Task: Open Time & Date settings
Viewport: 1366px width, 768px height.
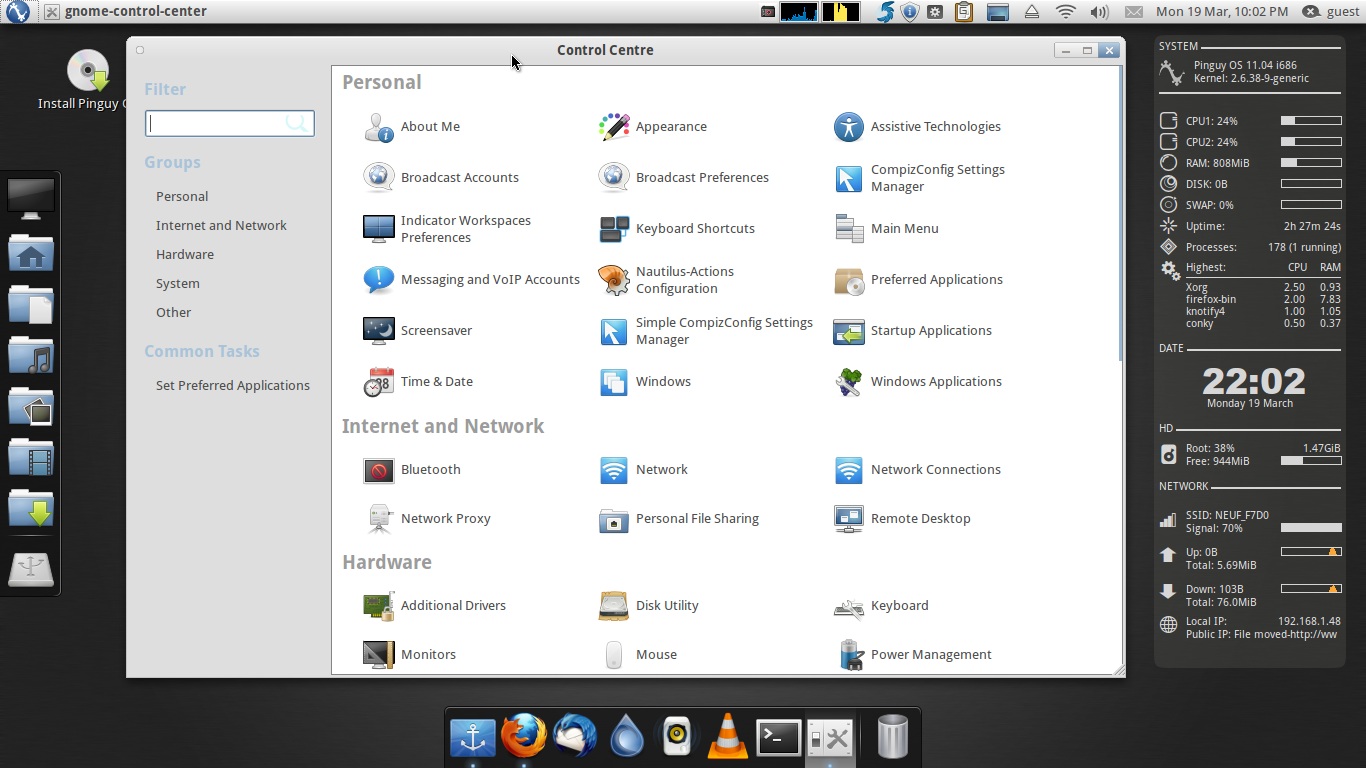Action: click(418, 381)
